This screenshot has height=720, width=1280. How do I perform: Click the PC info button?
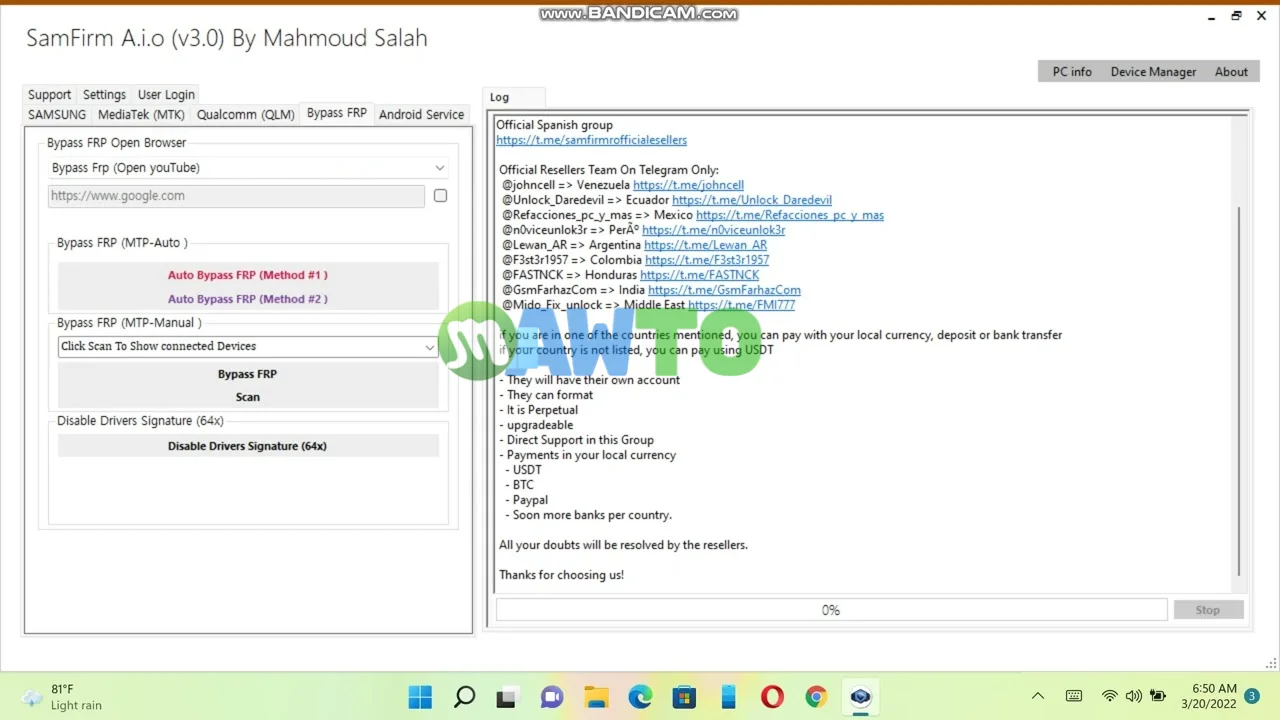point(1072,72)
